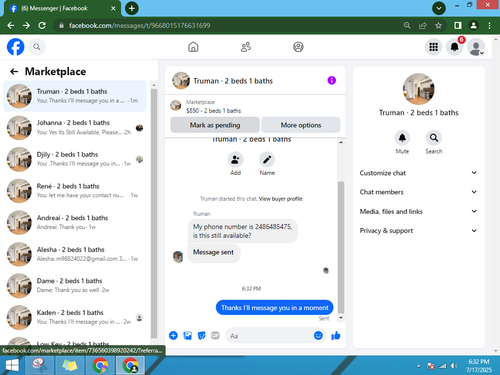The height and width of the screenshot is (375, 500).
Task: Open the Windows Start menu
Action: point(12,365)
